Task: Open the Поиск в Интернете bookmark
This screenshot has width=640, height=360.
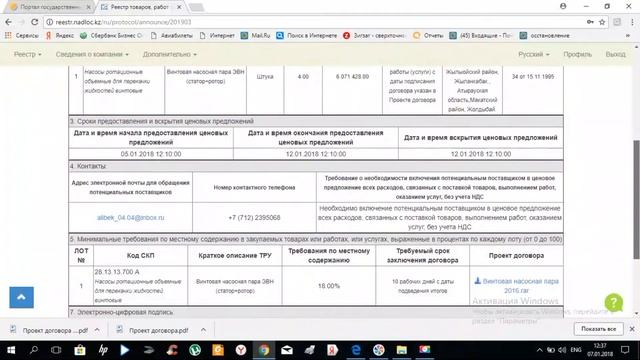Action: (307, 36)
